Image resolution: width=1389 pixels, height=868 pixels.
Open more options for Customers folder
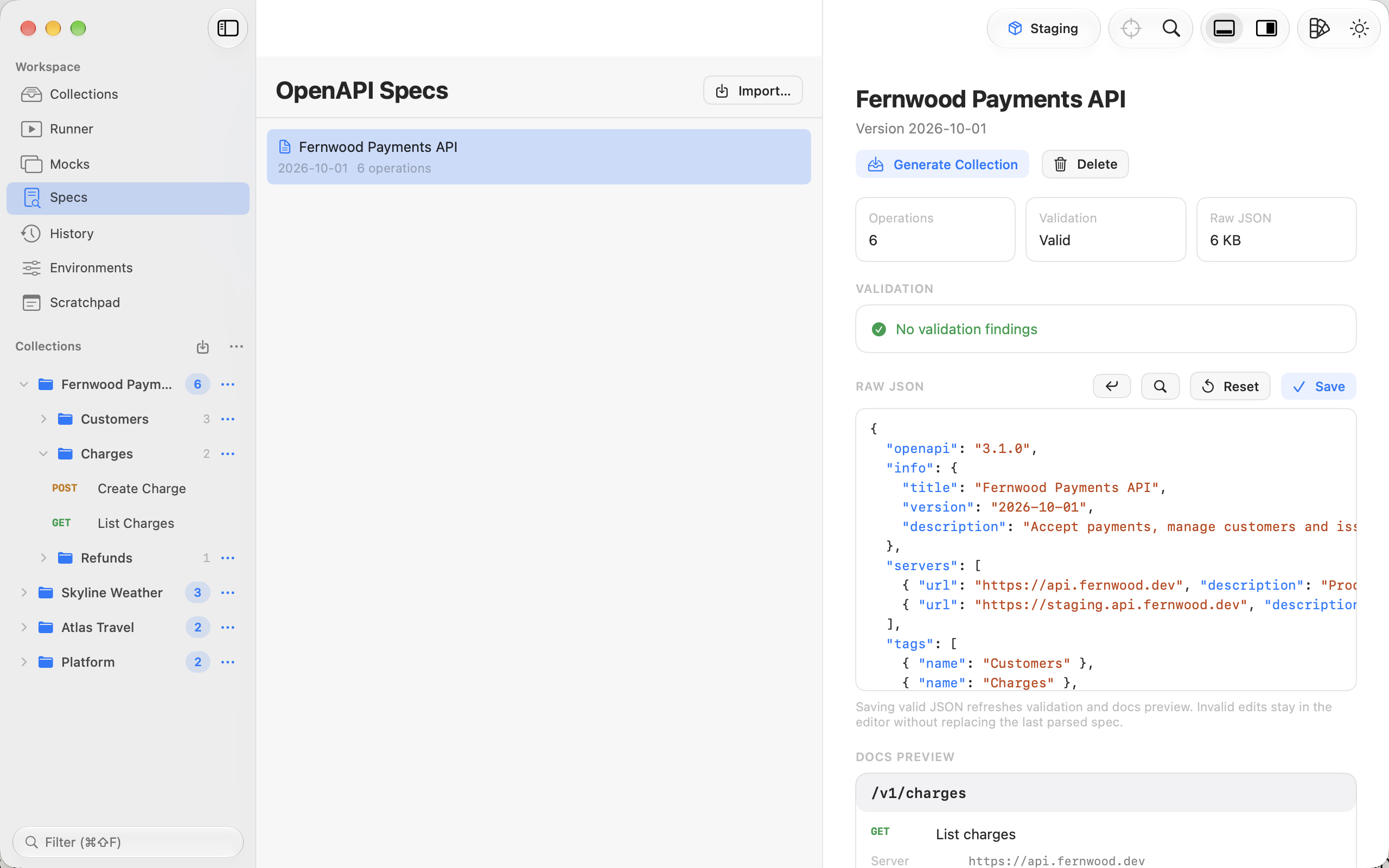(228, 419)
